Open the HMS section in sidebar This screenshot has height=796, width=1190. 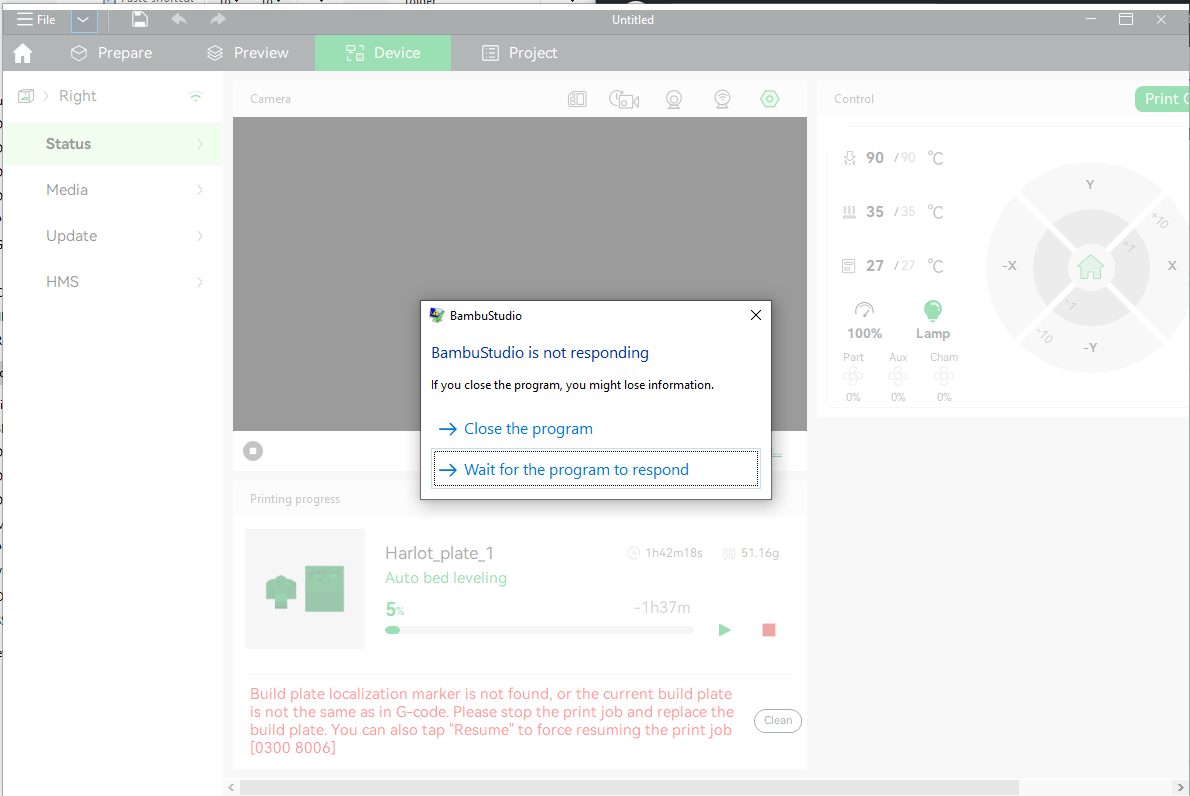pyautogui.click(x=113, y=282)
